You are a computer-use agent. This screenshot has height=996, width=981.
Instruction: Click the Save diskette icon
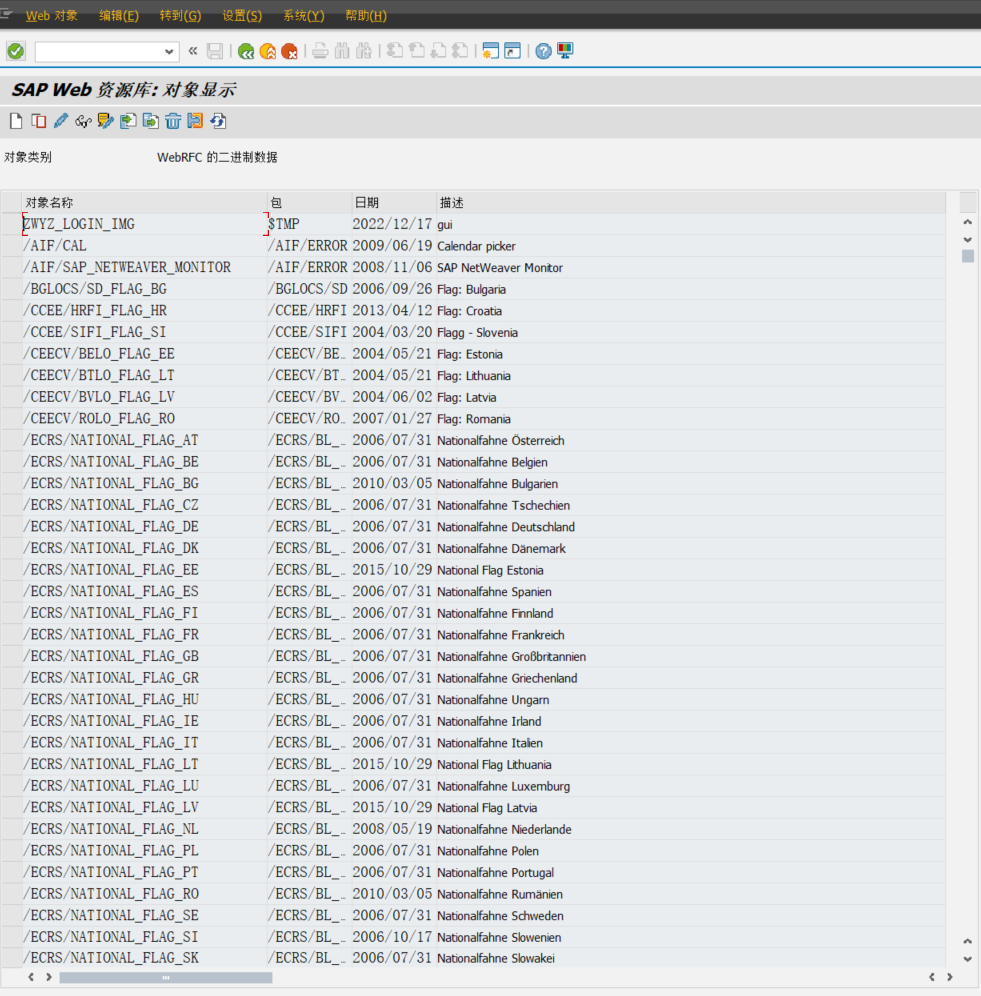click(215, 51)
